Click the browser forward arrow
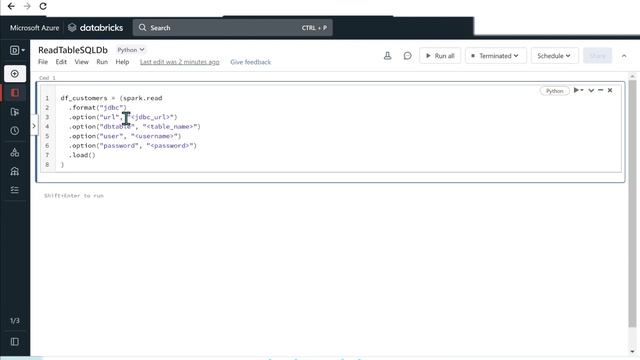The image size is (640, 360). pyautogui.click(x=27, y=6)
